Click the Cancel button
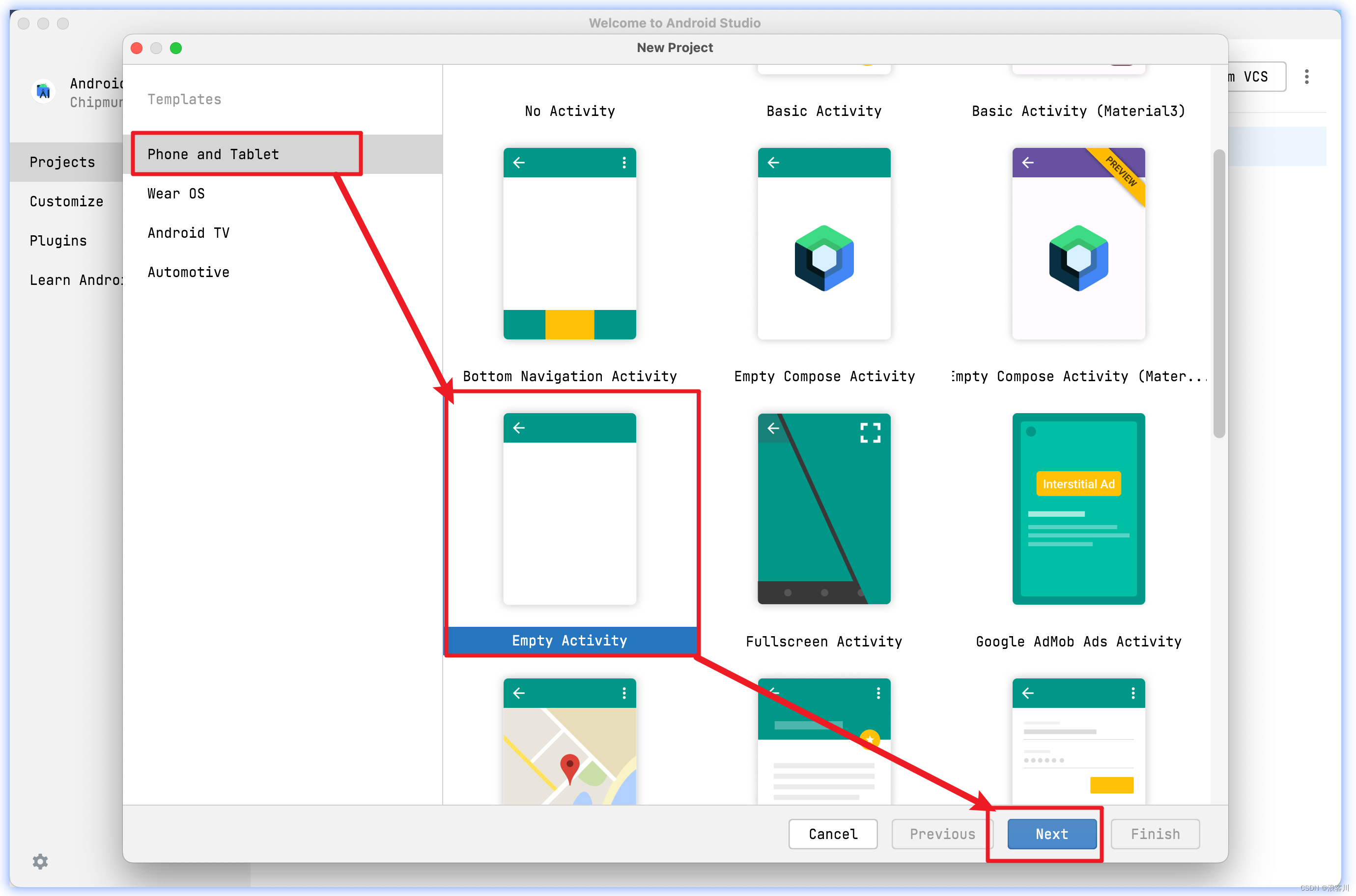This screenshot has width=1356, height=896. coord(833,834)
